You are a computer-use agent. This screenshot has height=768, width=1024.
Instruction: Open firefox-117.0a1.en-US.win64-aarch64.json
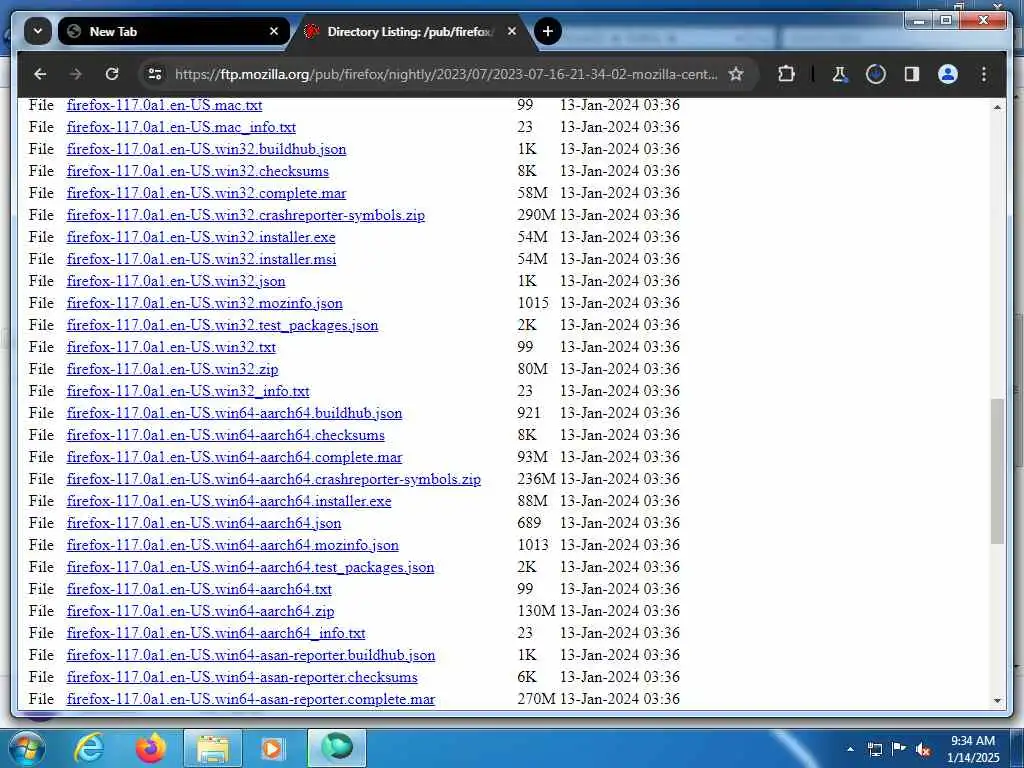[x=204, y=523]
